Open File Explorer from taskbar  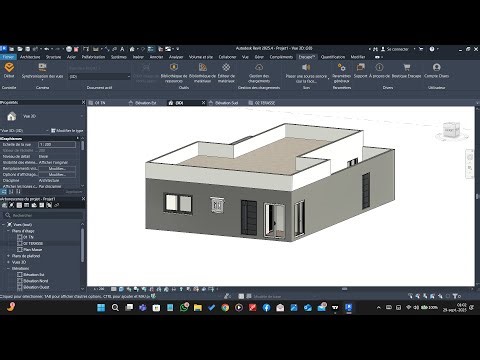198,307
